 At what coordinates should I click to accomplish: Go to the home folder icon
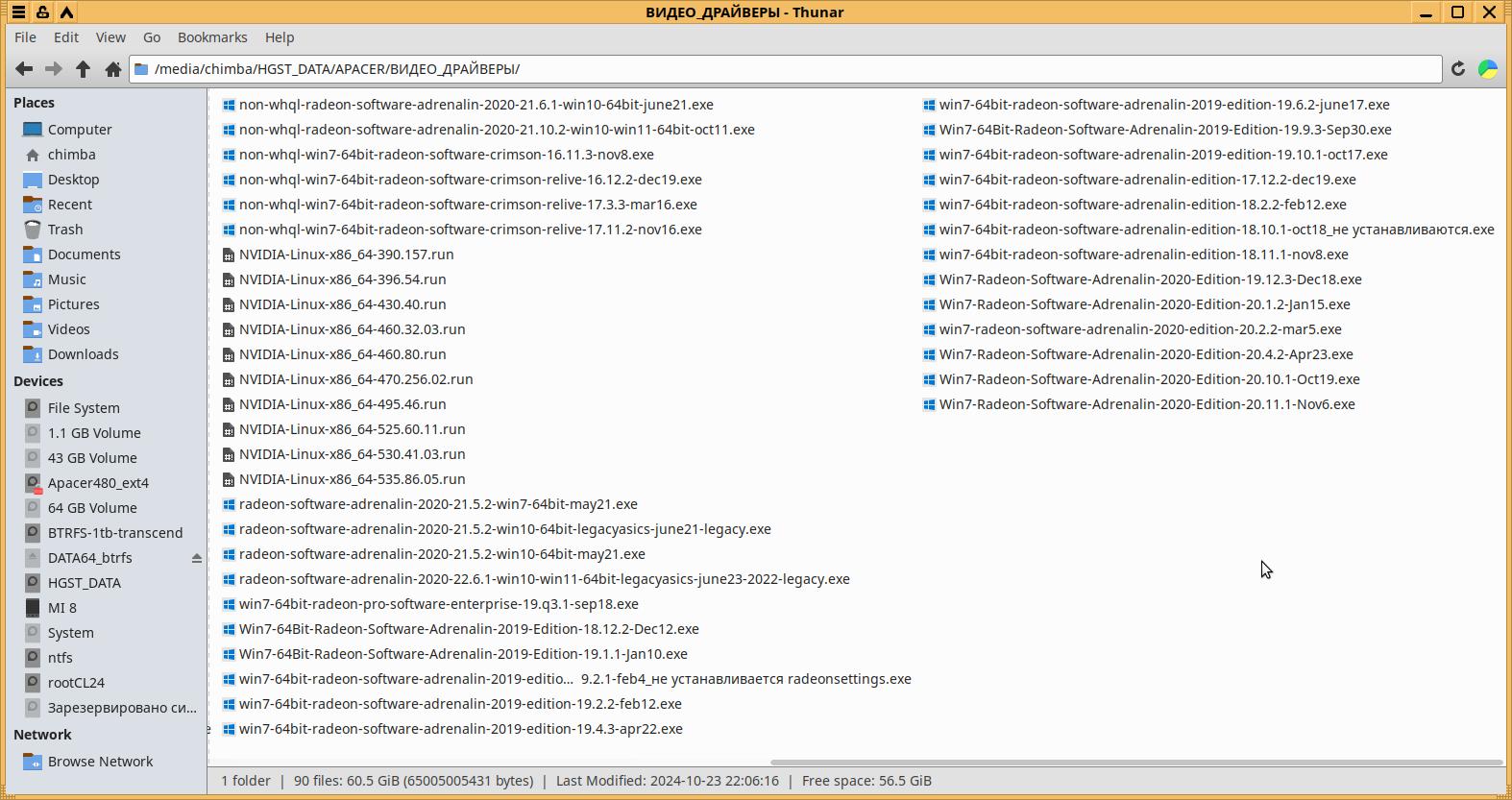coord(113,69)
